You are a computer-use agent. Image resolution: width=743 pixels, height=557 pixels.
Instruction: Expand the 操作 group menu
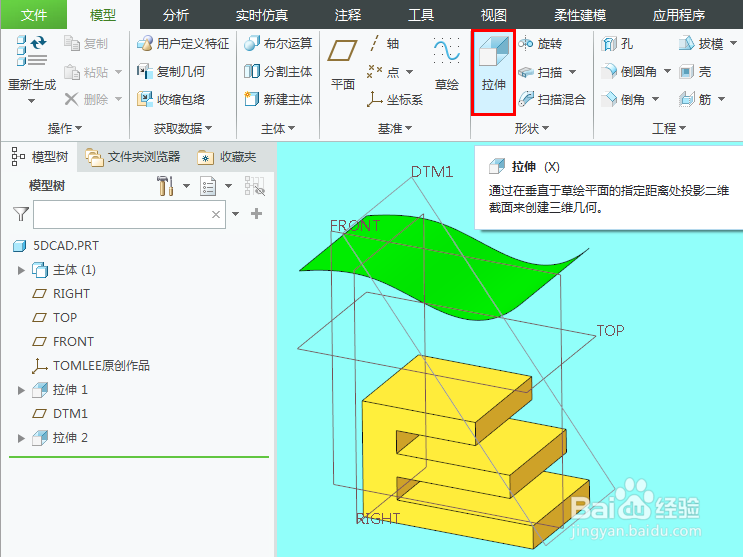65,128
